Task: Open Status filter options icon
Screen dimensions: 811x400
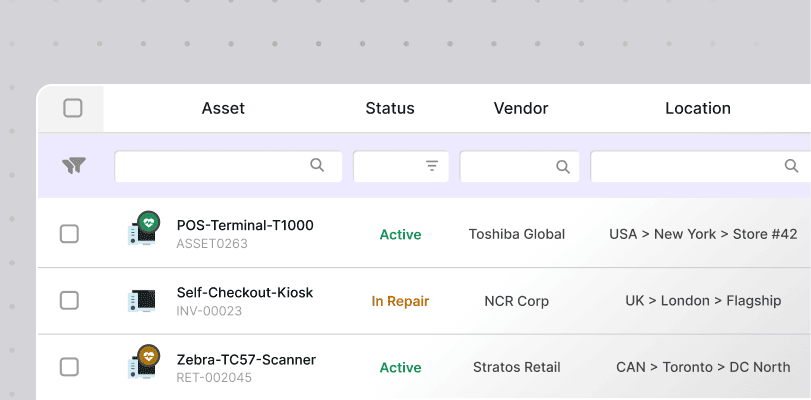Action: tap(432, 166)
